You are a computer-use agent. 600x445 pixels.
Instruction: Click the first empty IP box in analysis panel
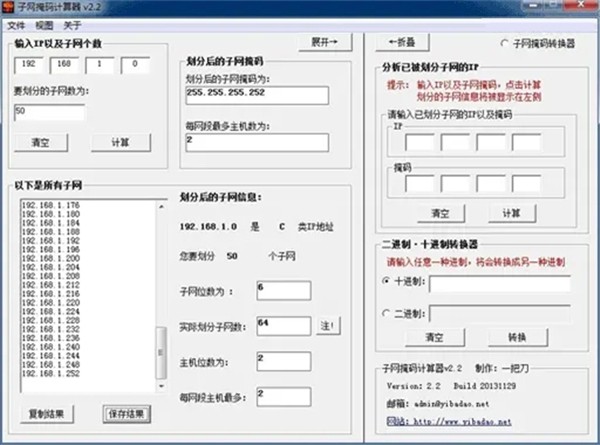(419, 142)
